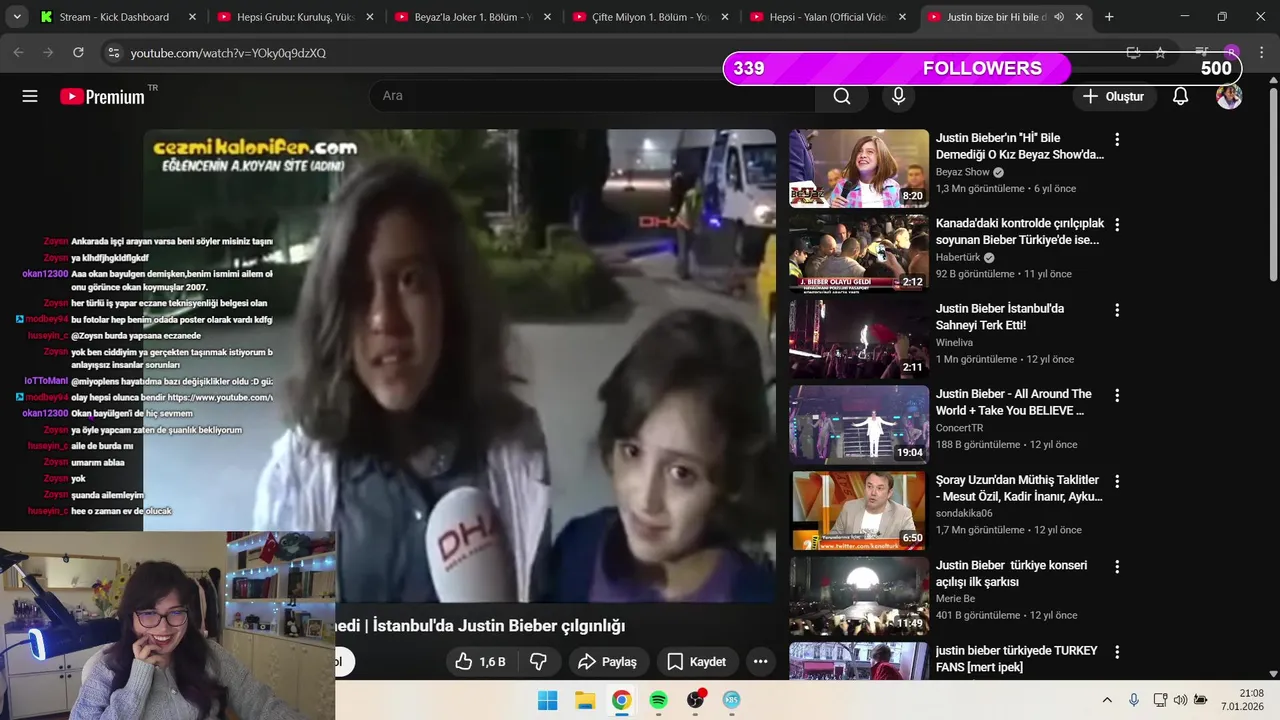Open Şoray Uzun'dan Müthiş Taklitler title
The height and width of the screenshot is (720, 1280).
point(1019,488)
